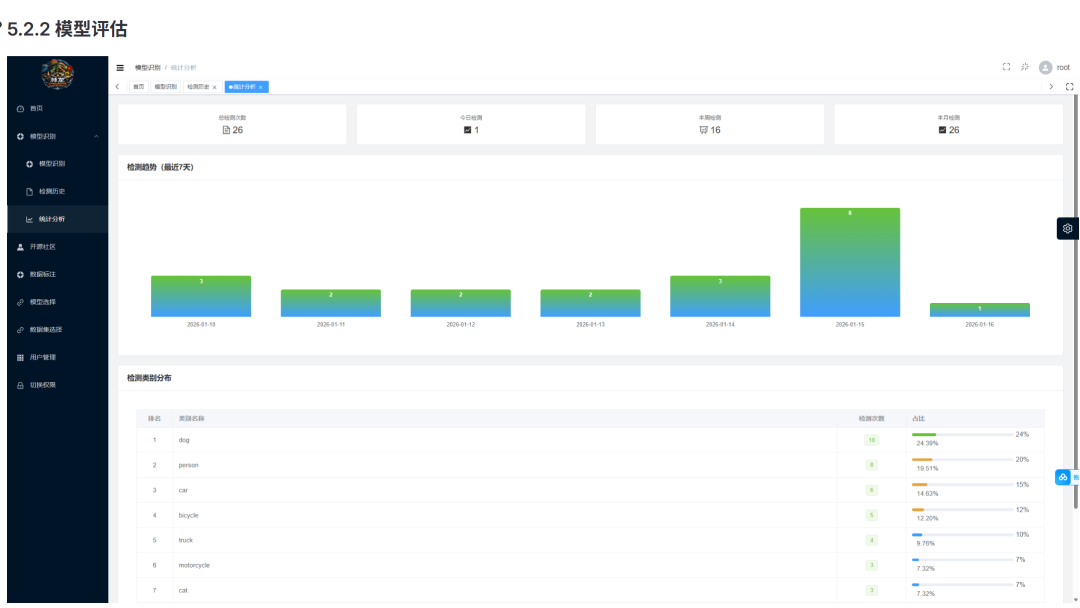Viewport: 1080px width, 608px height.
Task: Click the motorcycle row name
Action: (194, 565)
